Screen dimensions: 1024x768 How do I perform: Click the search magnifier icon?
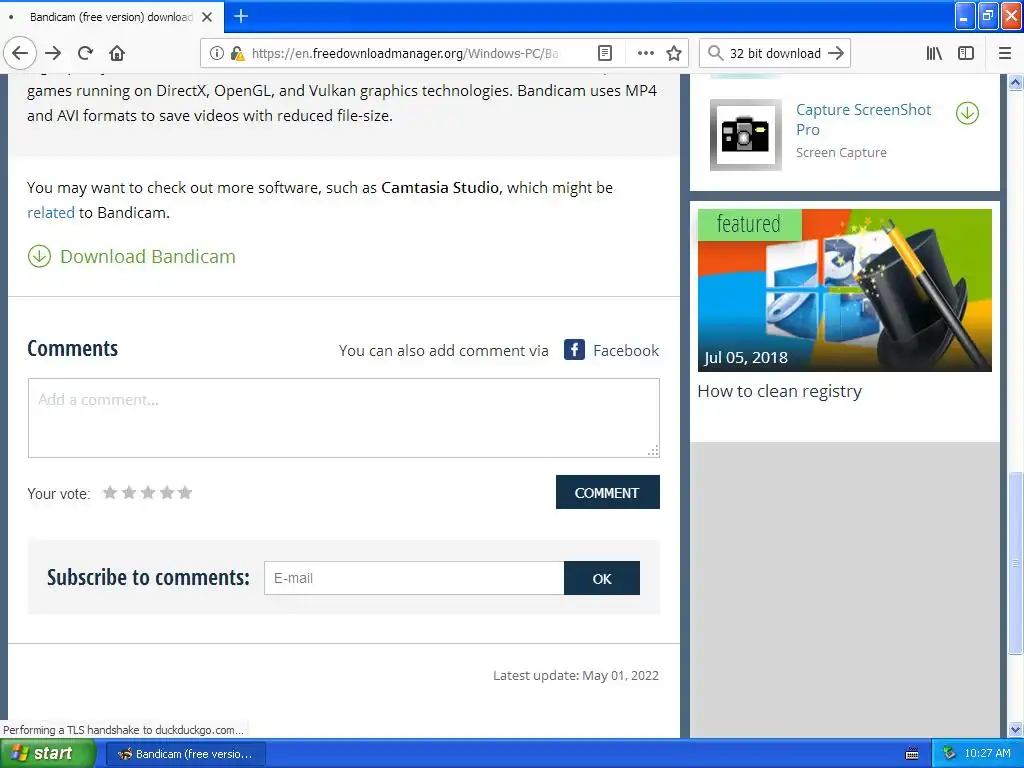[716, 54]
